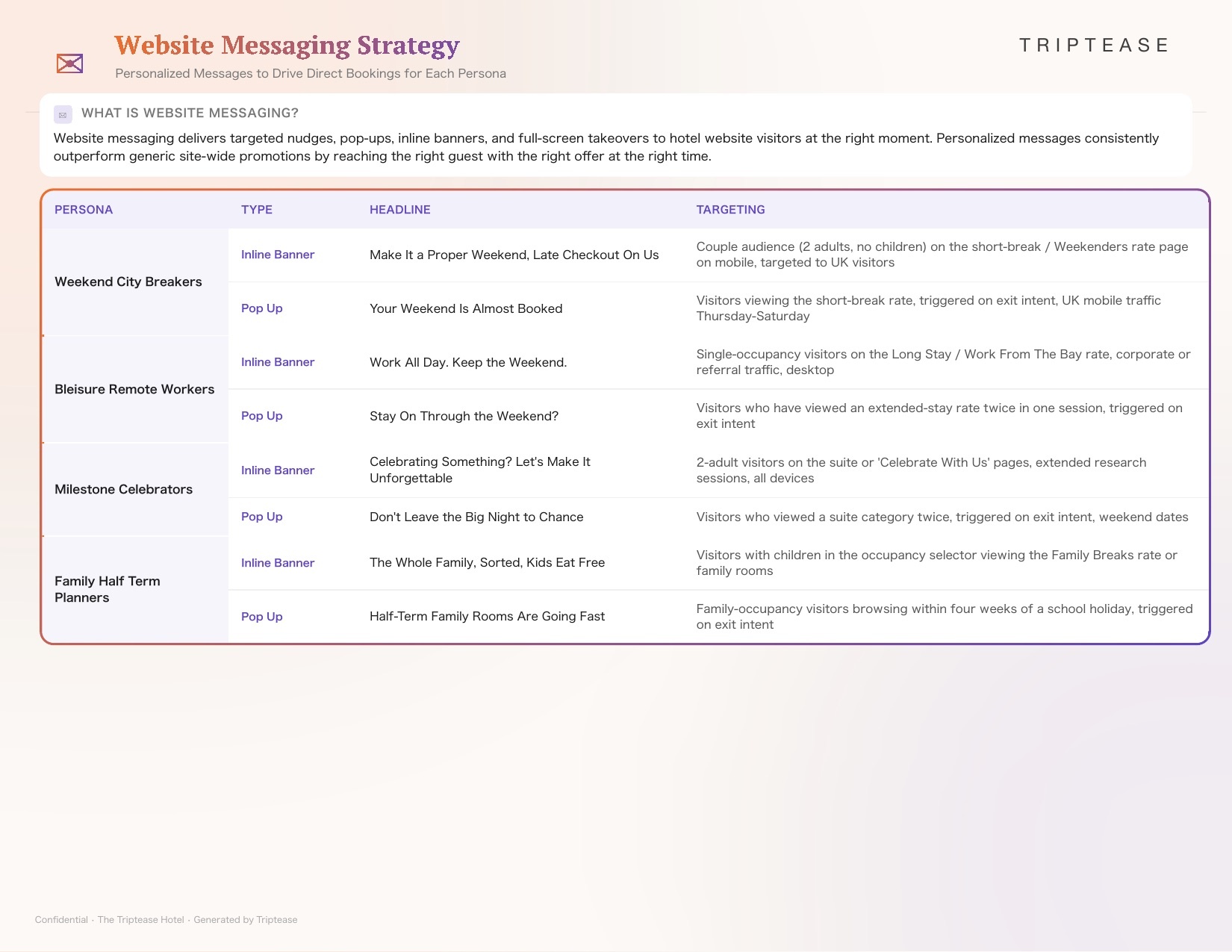The image size is (1232, 952).
Task: Select the 'Family Half Term Planners' persona cell
Action: pos(135,589)
